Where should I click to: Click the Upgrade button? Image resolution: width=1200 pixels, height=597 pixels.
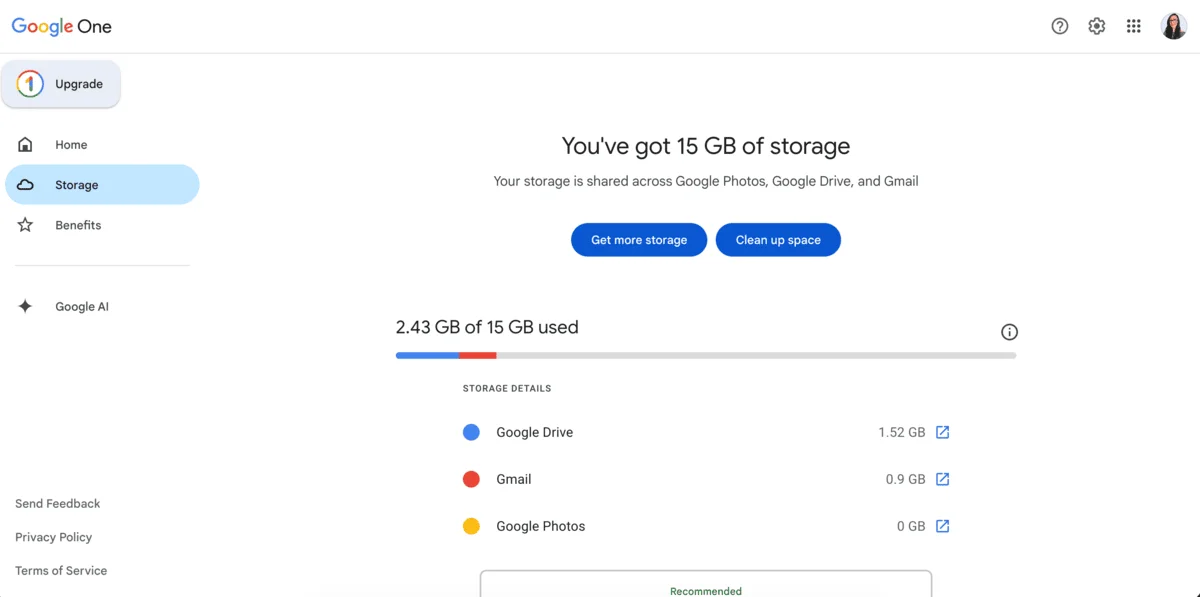click(61, 84)
